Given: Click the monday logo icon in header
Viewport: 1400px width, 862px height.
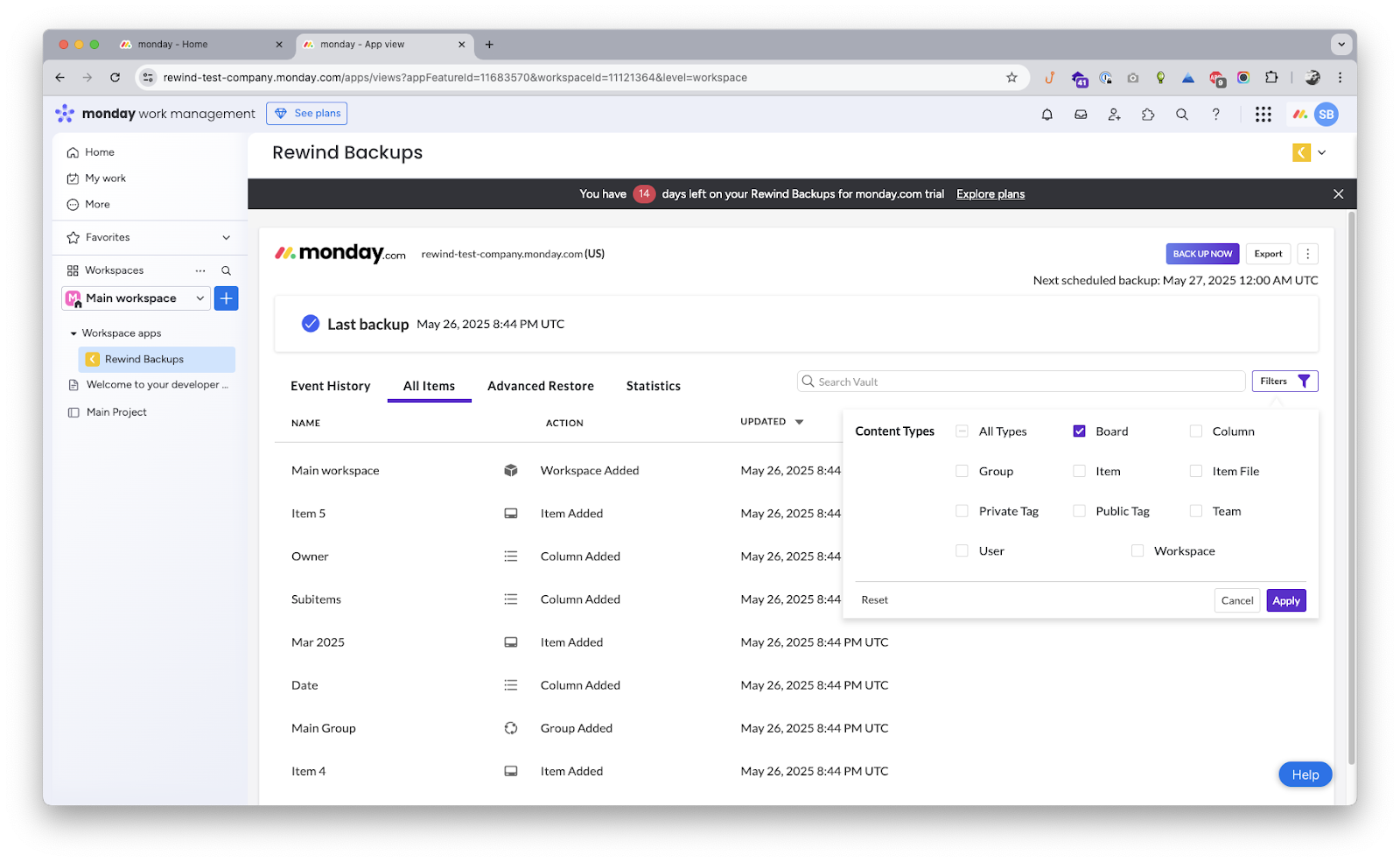Looking at the screenshot, I should tap(1300, 114).
